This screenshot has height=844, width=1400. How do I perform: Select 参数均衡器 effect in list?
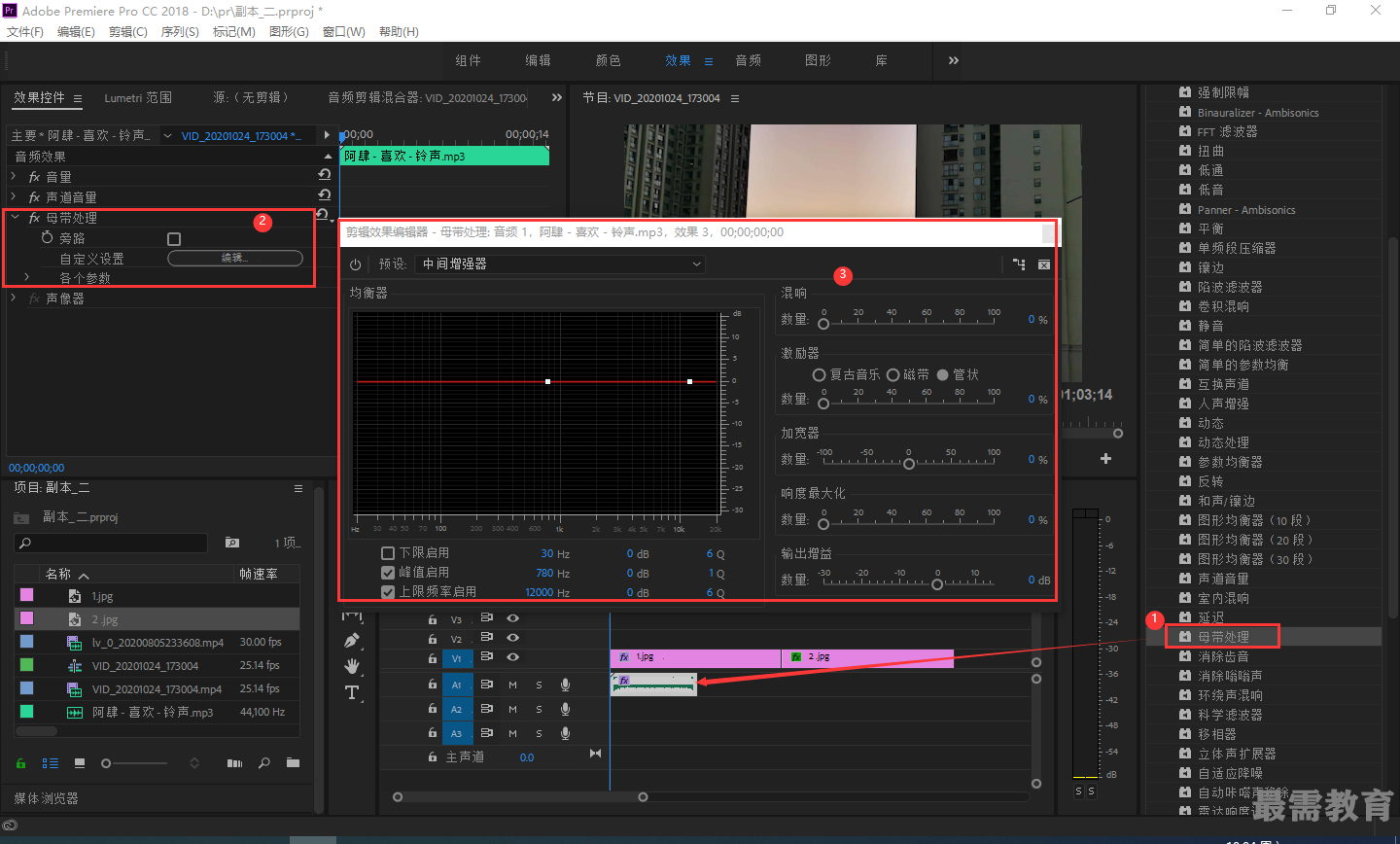(1230, 462)
